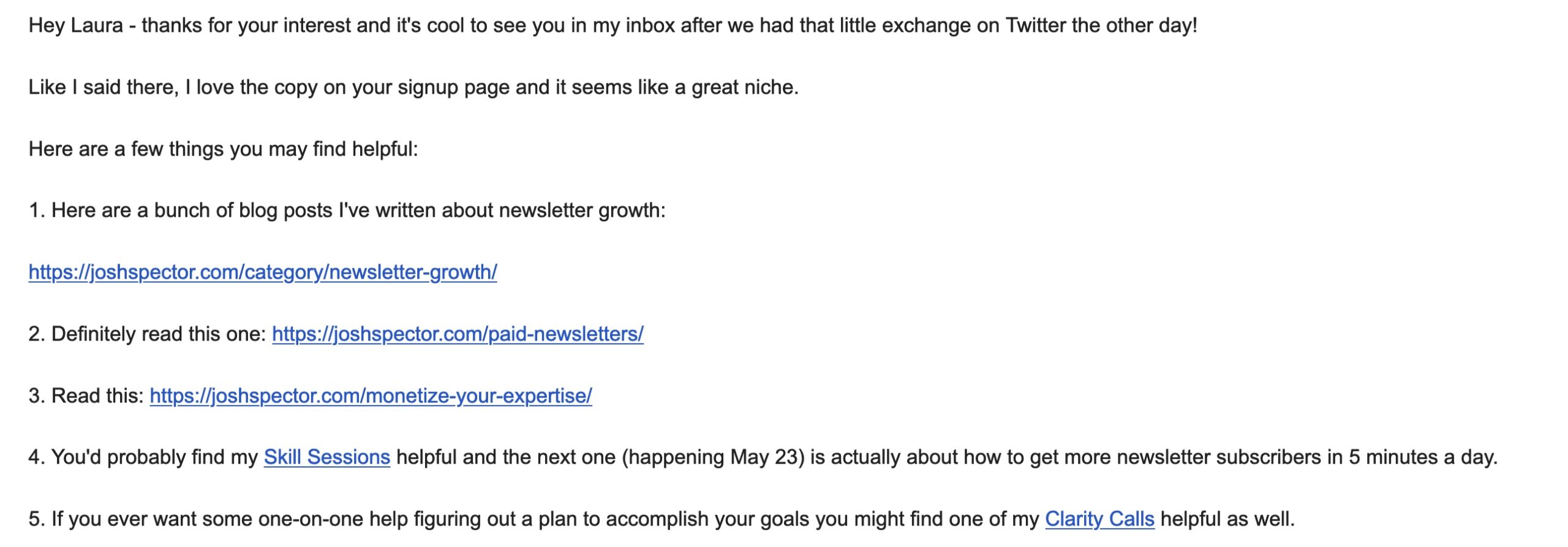
Task: Click 'newsletter growth:' text in item 1
Action: [582, 210]
